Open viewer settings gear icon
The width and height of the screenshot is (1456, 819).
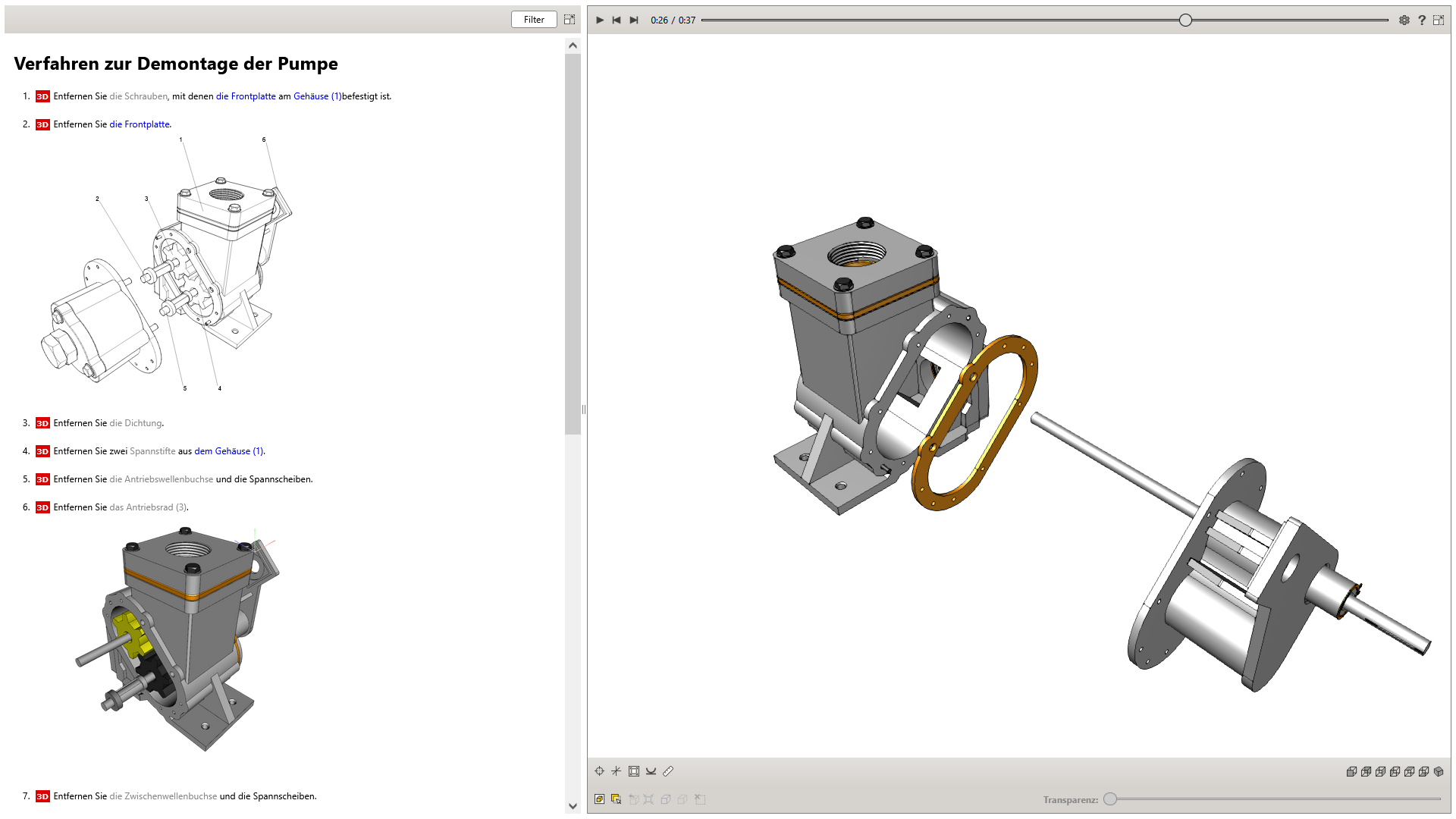click(x=1404, y=20)
